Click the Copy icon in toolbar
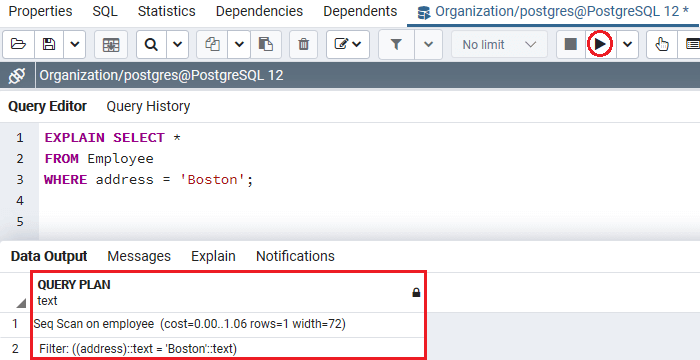Screen dimensions: 700x360 (x=212, y=44)
